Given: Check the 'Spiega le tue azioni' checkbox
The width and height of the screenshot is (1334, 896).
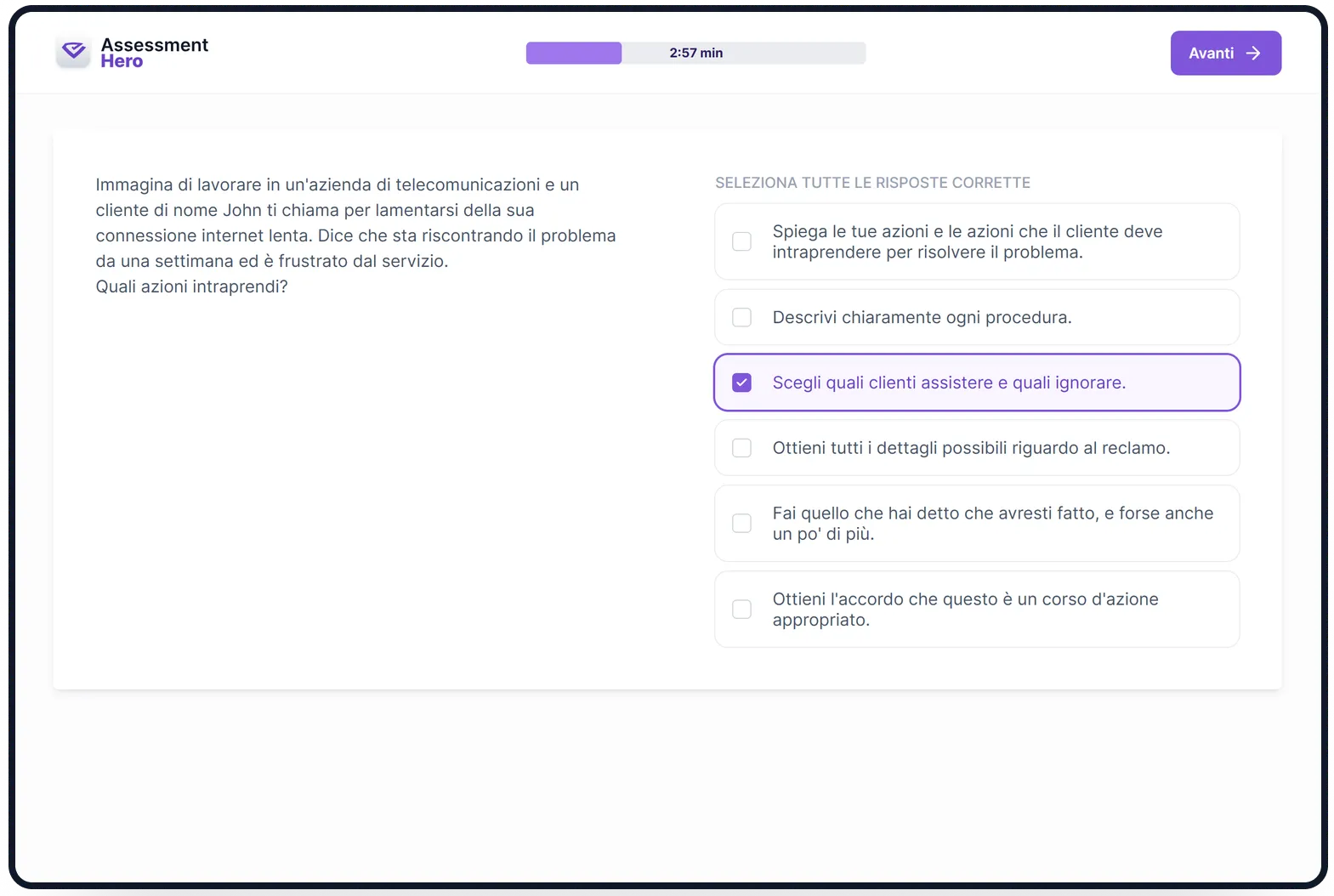Looking at the screenshot, I should (742, 241).
